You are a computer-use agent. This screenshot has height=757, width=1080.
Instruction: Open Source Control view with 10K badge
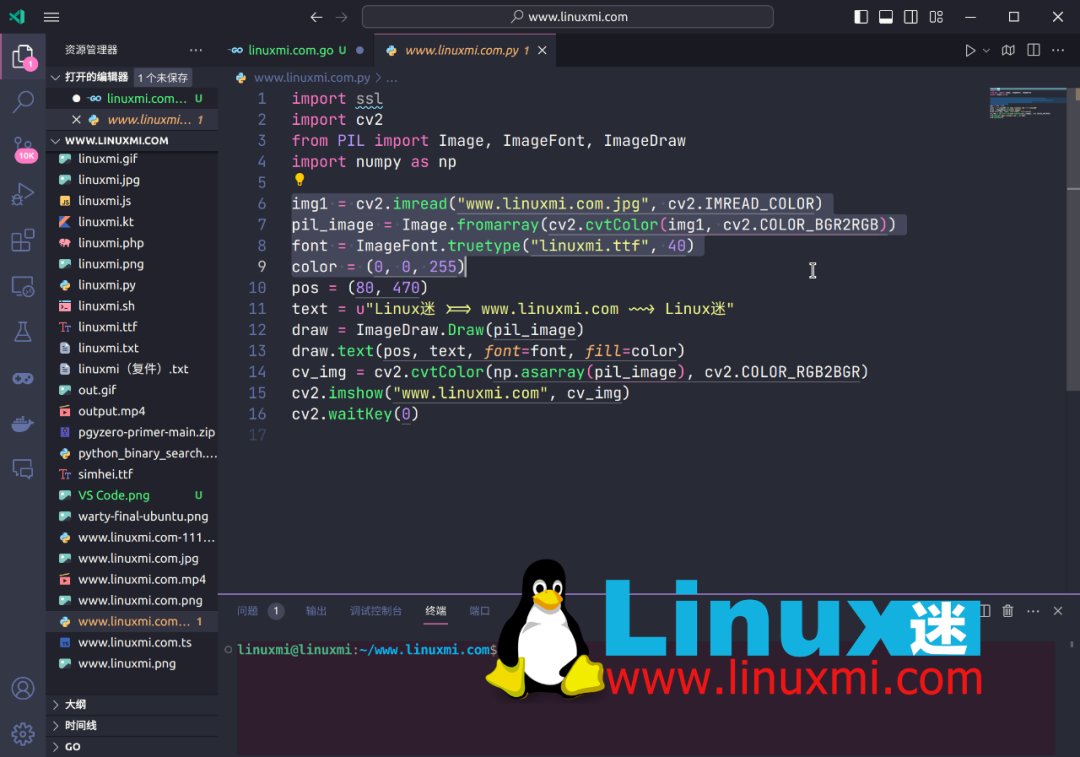tap(23, 148)
